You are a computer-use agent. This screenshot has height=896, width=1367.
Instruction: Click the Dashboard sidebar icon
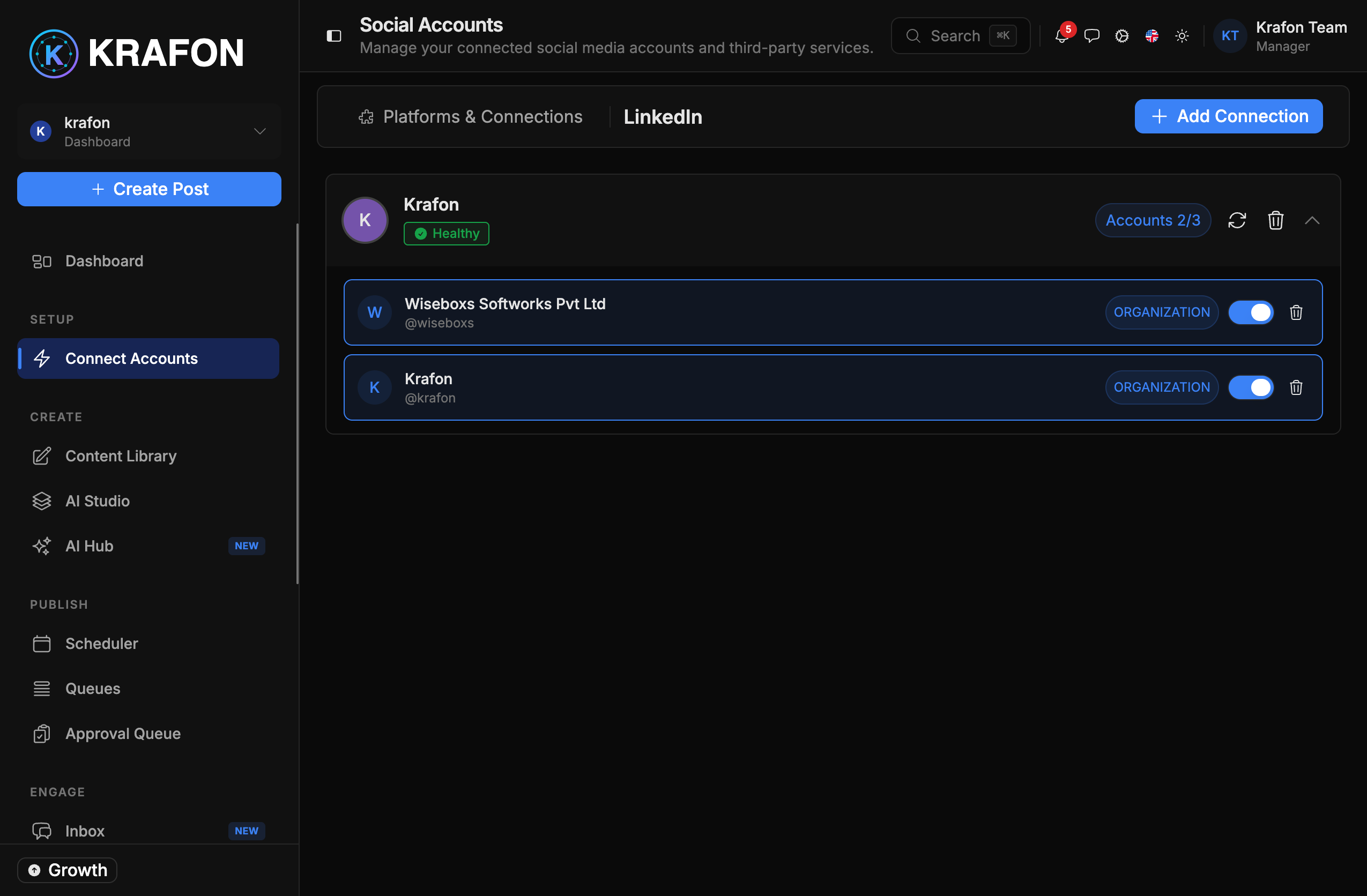point(41,261)
